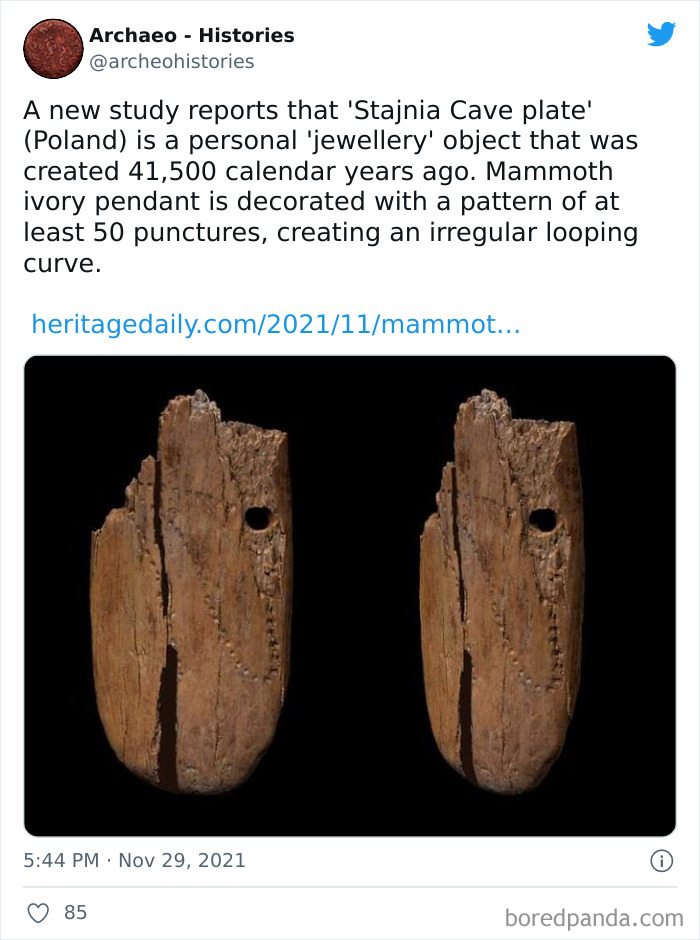Click the Archaeo - Histories display name
This screenshot has width=700, height=940.
coord(192,35)
